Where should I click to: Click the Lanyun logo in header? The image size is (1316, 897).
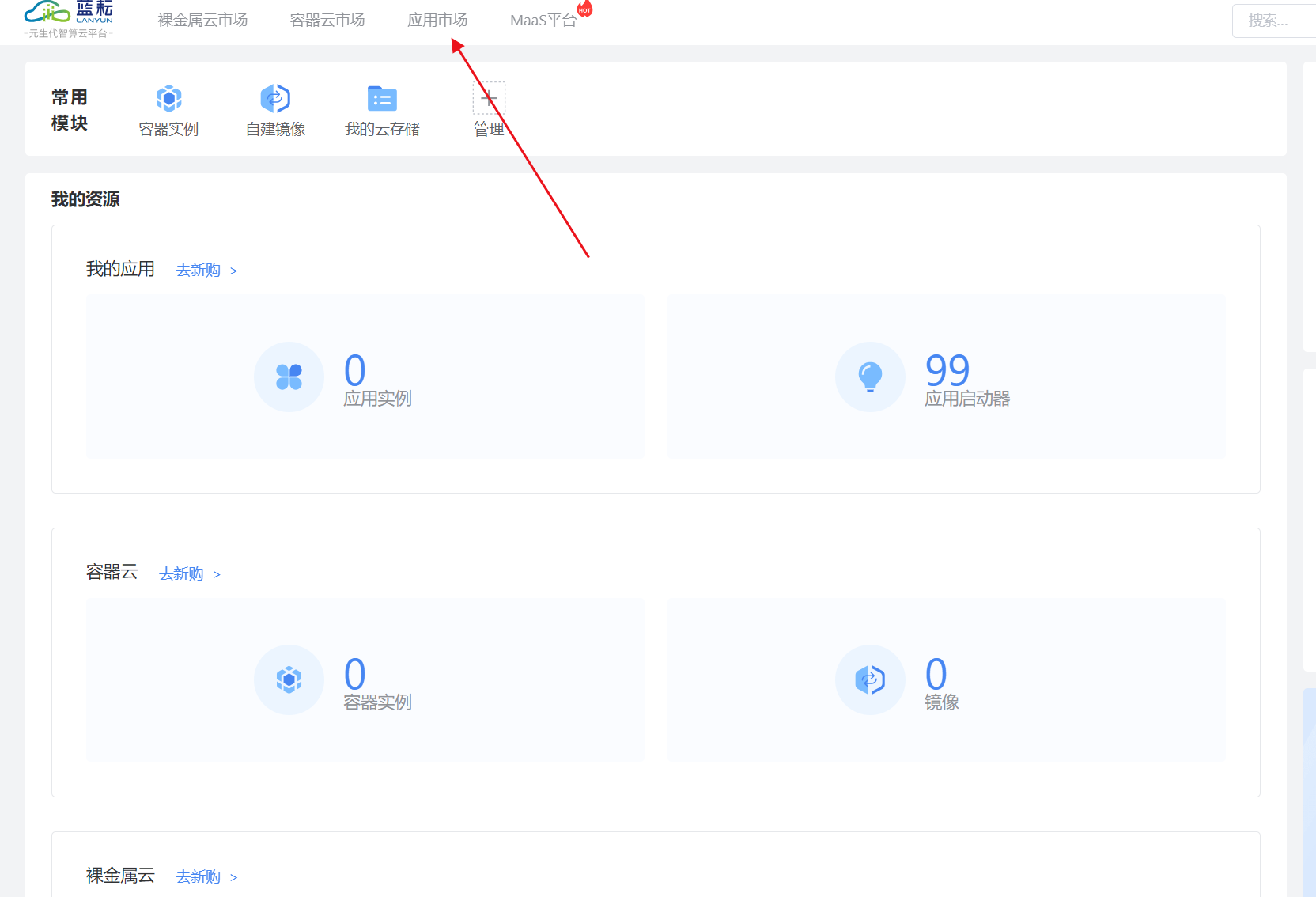pos(69,18)
